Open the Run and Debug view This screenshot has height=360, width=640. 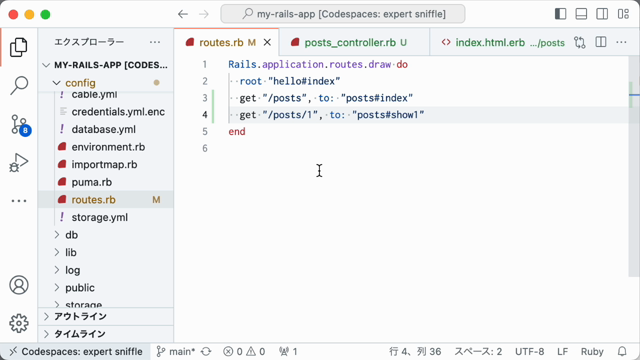coord(19,162)
